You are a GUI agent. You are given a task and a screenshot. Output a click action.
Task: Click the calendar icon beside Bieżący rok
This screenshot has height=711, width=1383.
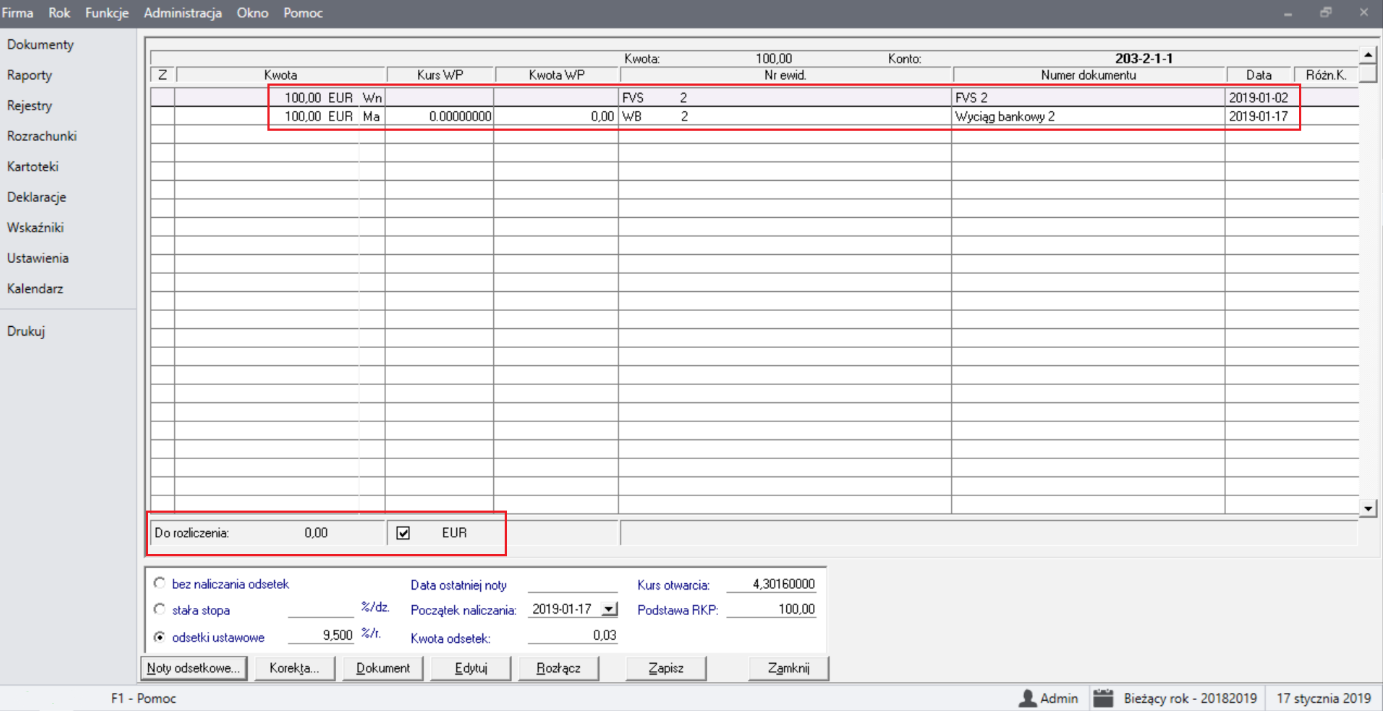click(x=1103, y=698)
